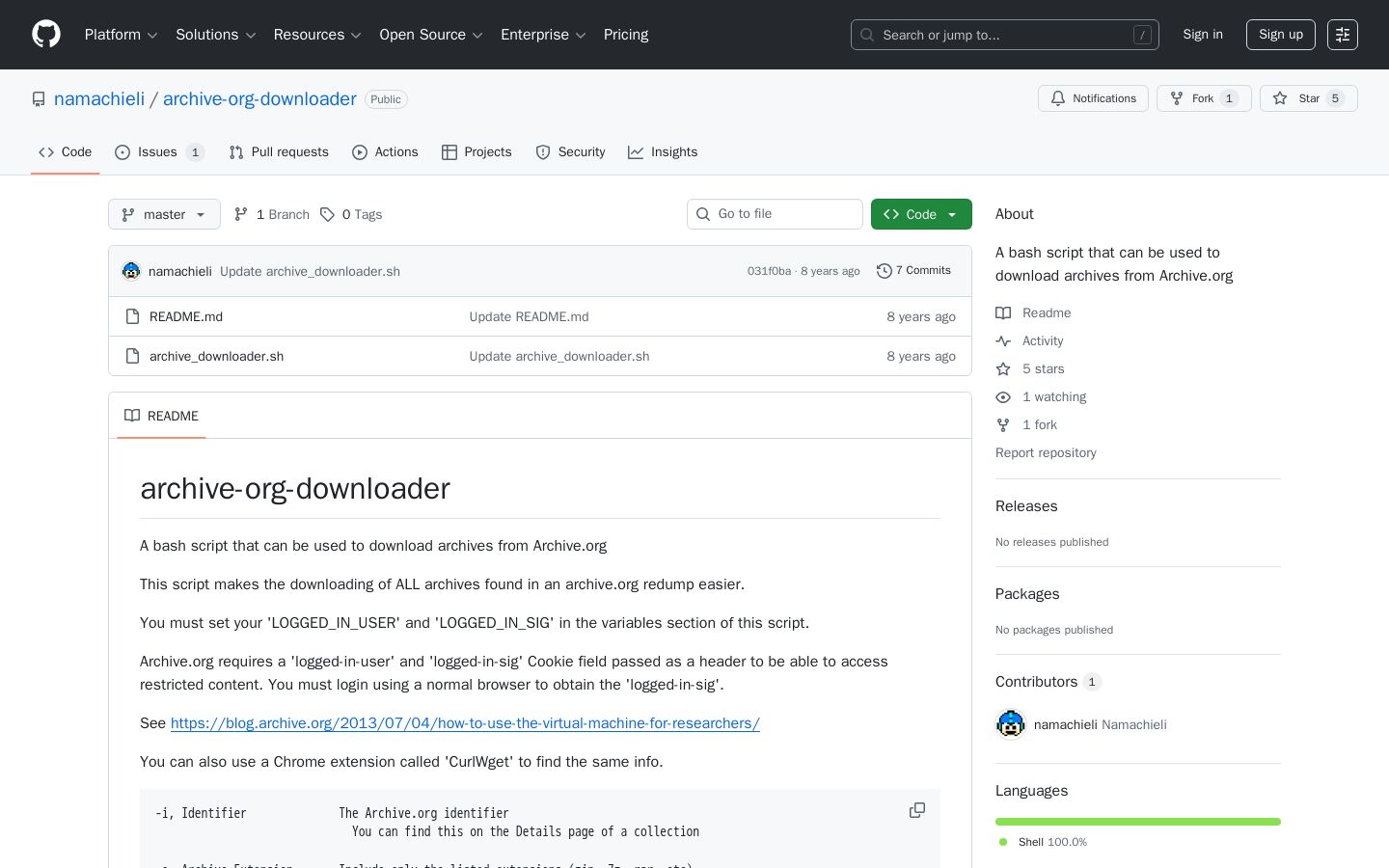The width and height of the screenshot is (1389, 868).
Task: Click the repository icon beside namachieli
Action: click(39, 99)
